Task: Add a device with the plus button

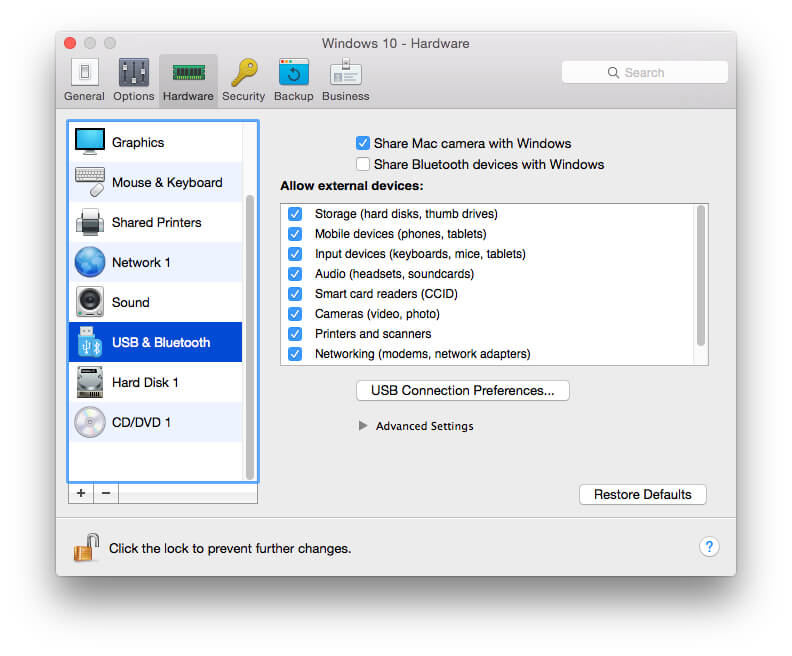Action: [81, 493]
